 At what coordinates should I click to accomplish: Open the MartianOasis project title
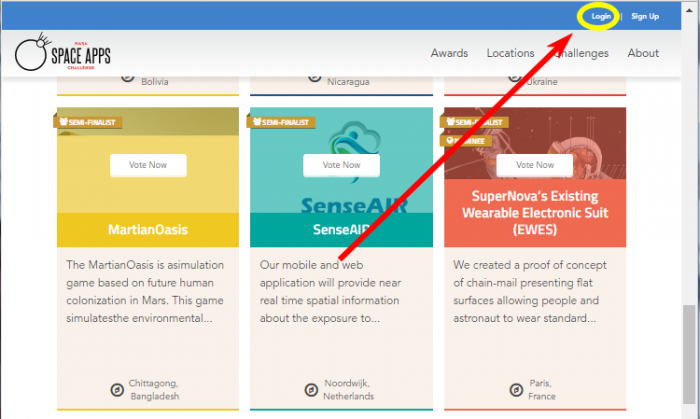coord(148,229)
